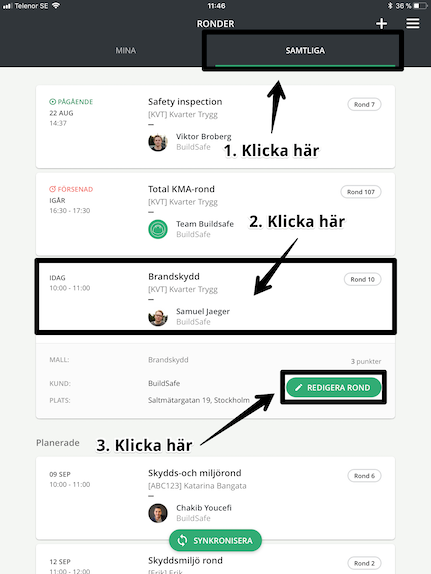Click Viktor Broberg's avatar photo
Viewport: 431px width, 574px height.
point(158,142)
